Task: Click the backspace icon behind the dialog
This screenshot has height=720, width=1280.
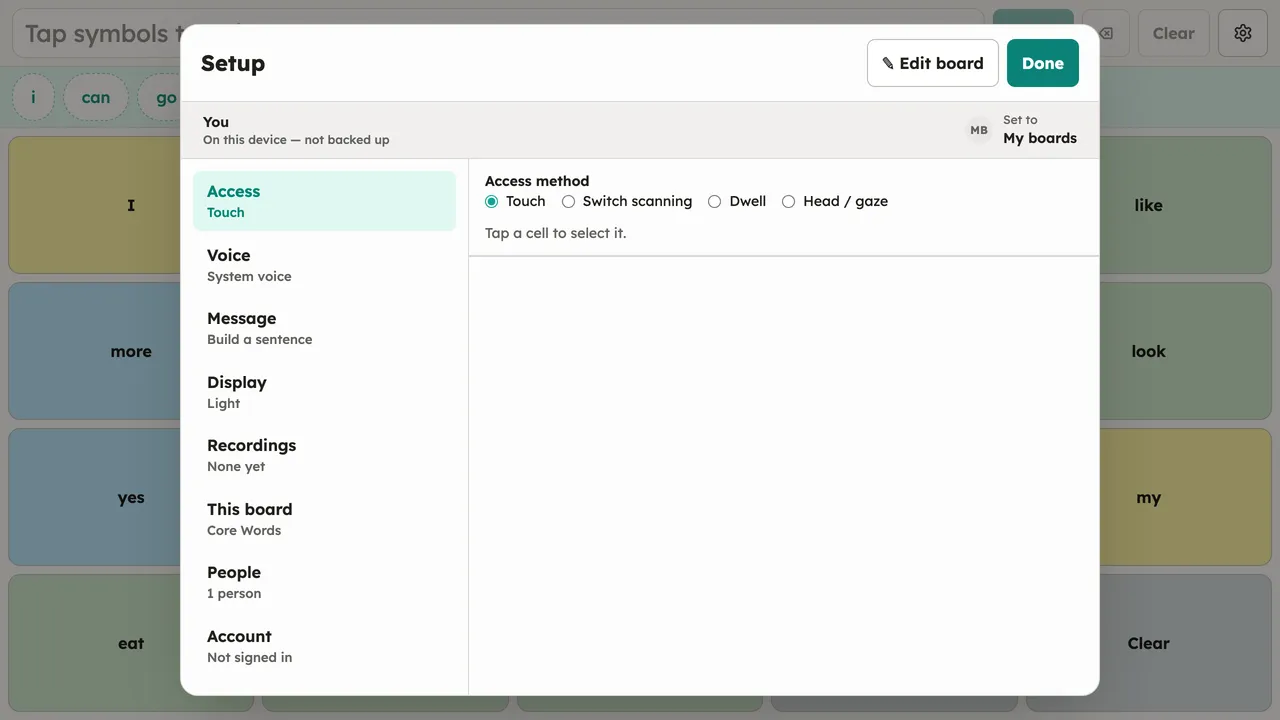Action: (1106, 33)
